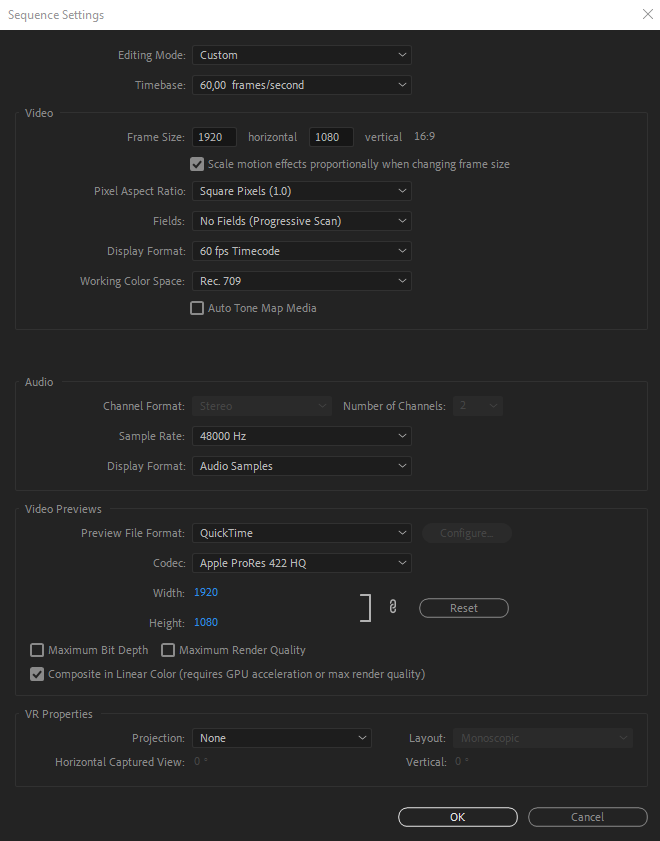Select the preview Height field showing 1080
Image resolution: width=660 pixels, height=841 pixels.
[x=206, y=622]
